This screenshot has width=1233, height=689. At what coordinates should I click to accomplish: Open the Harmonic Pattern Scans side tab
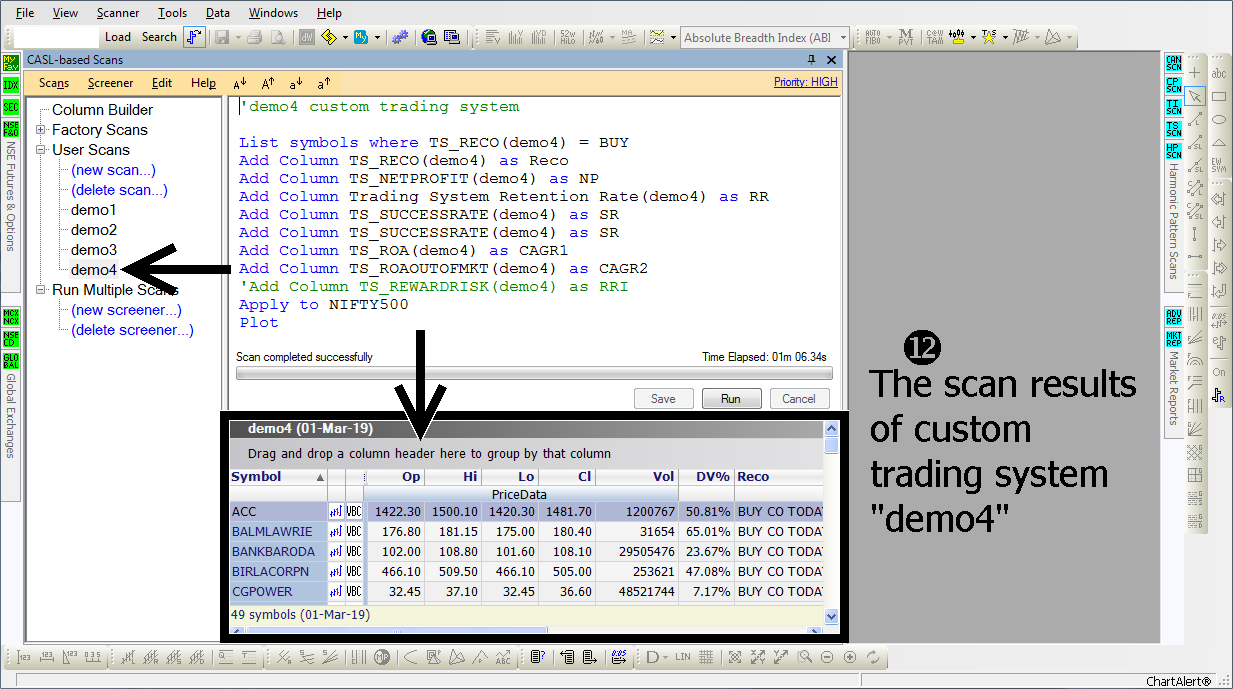pos(1174,222)
